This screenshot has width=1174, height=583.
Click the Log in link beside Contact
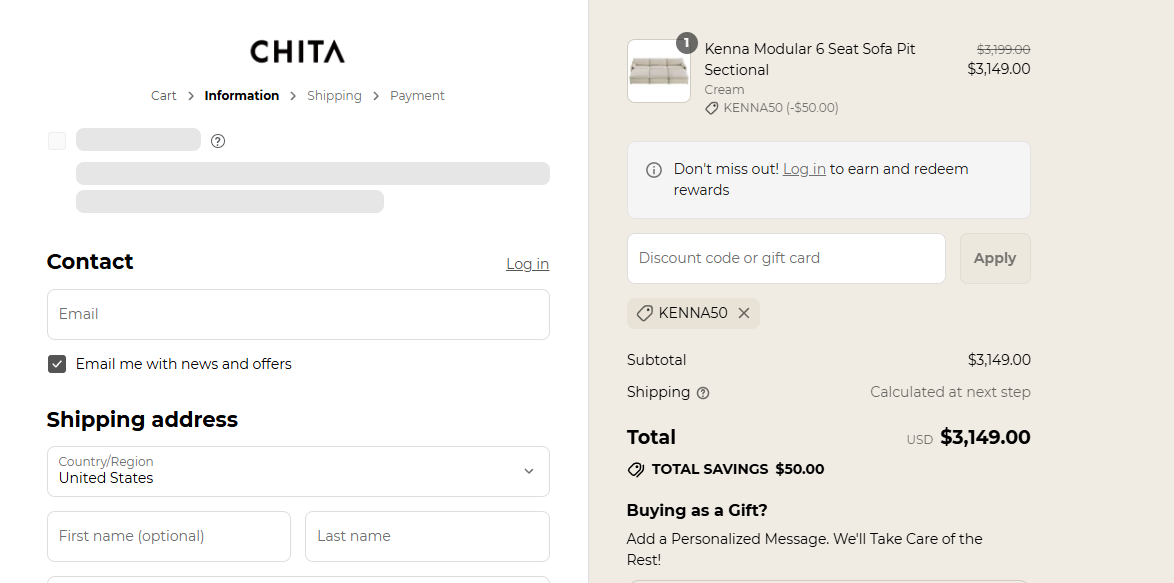click(527, 264)
